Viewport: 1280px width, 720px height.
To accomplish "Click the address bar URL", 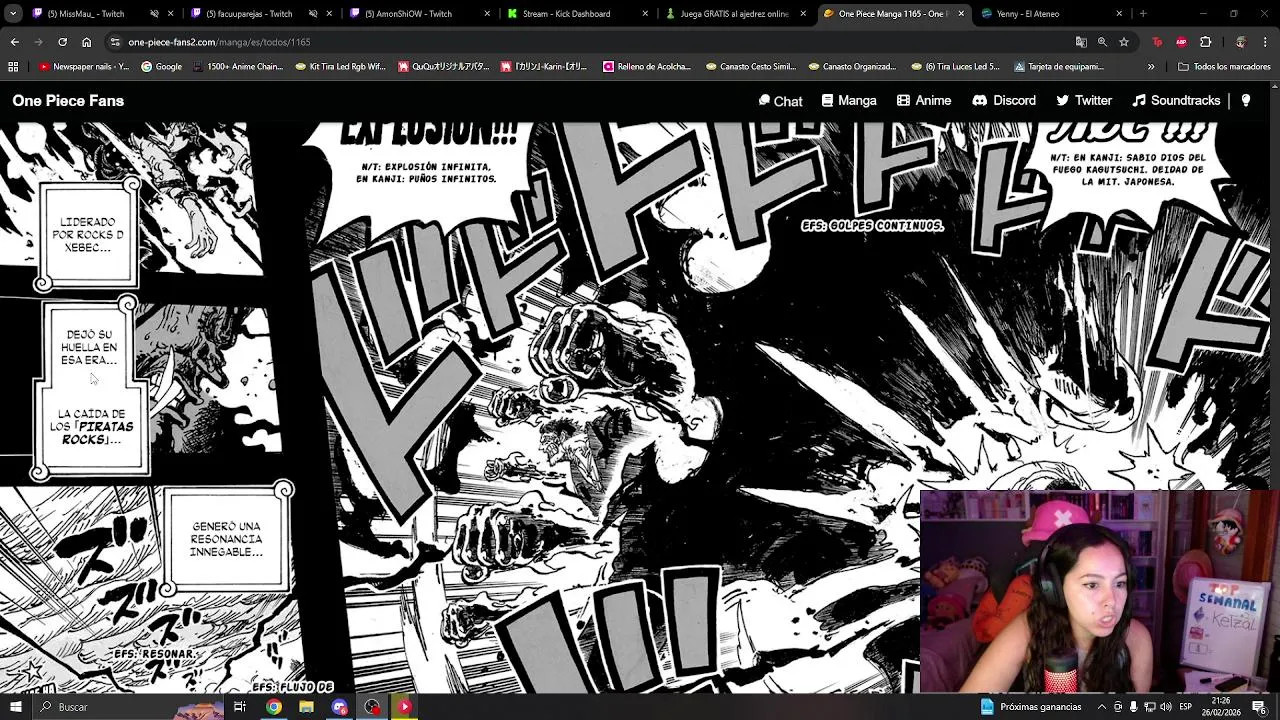I will tap(219, 42).
